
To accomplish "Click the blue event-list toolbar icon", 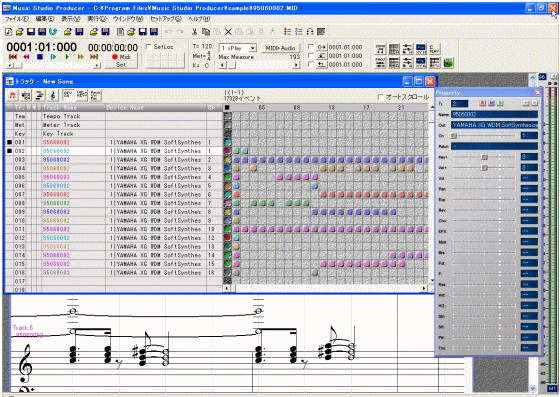I will point(299,32).
